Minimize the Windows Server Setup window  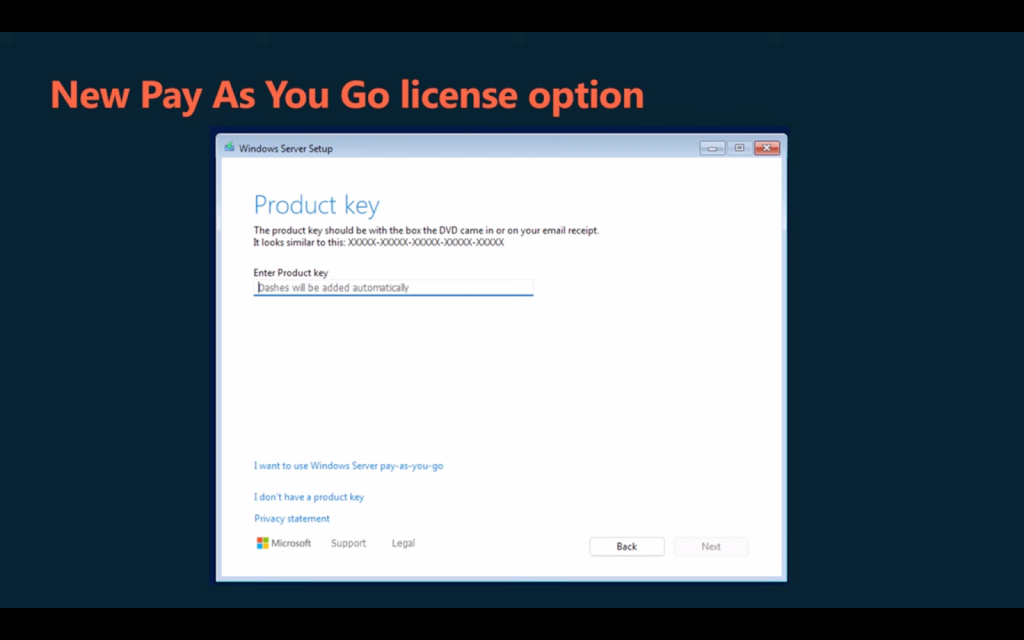[712, 148]
